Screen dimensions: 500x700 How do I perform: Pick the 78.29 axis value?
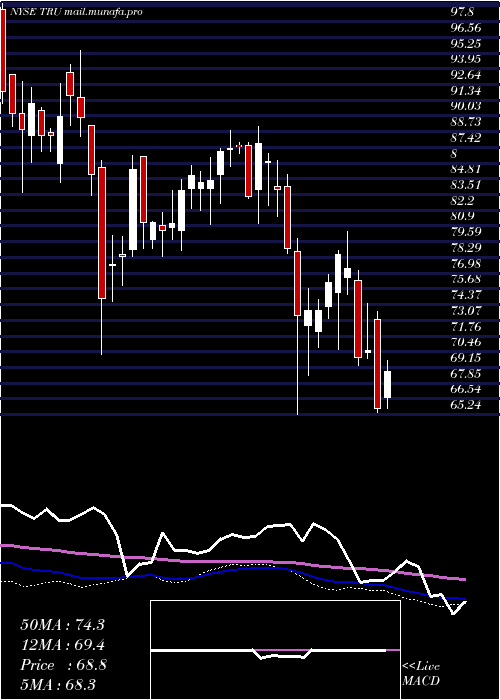[x=466, y=248]
